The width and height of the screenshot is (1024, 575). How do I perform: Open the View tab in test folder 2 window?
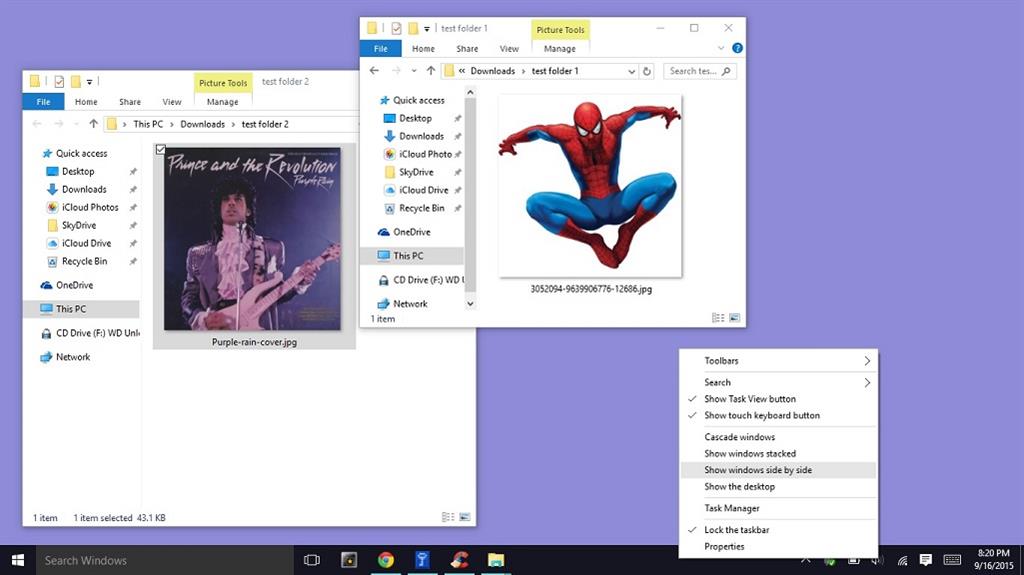[x=172, y=102]
